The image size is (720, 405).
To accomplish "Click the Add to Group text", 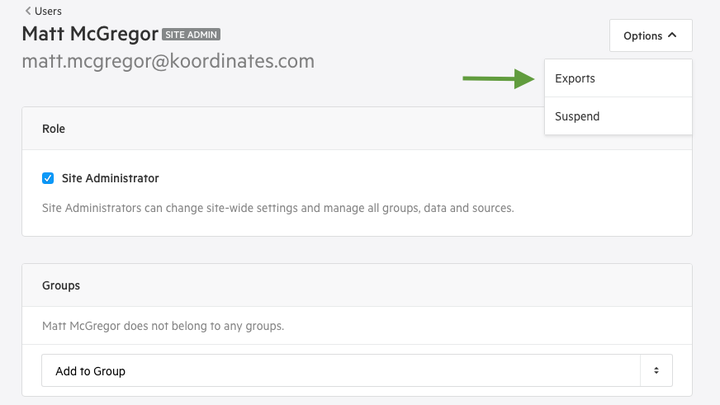I will click(x=90, y=371).
